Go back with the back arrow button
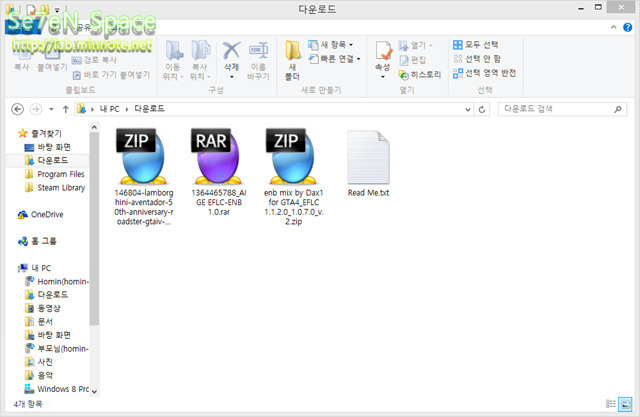Viewport: 640px width, 417px height. point(18,109)
